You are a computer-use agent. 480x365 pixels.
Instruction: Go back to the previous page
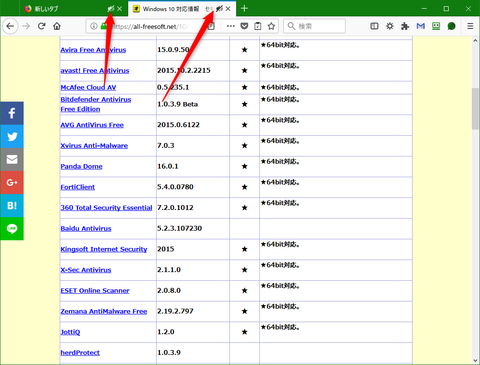[x=10, y=26]
